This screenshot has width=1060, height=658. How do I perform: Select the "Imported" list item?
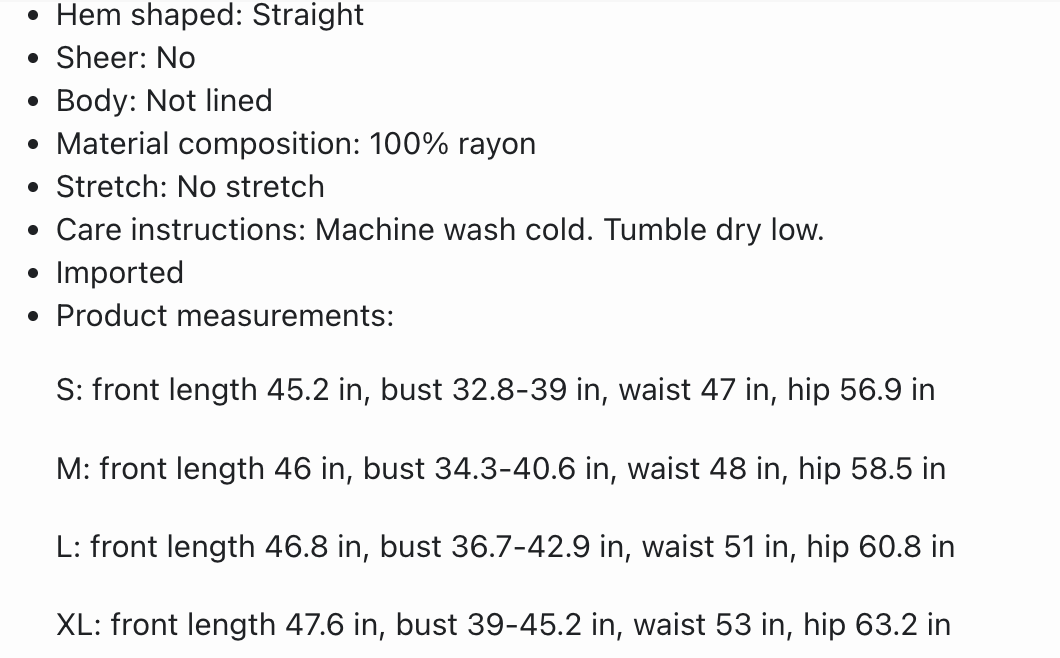pos(120,273)
